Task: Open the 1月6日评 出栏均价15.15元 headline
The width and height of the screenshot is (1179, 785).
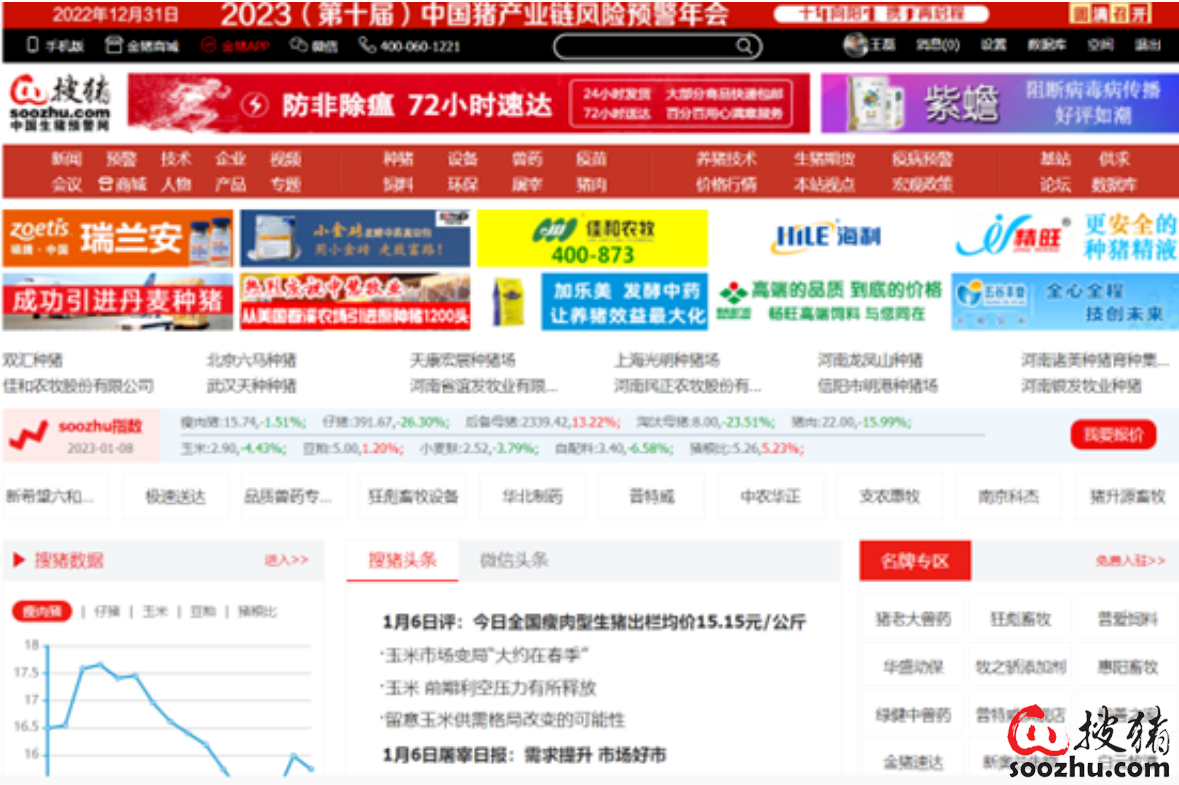Action: coord(594,622)
